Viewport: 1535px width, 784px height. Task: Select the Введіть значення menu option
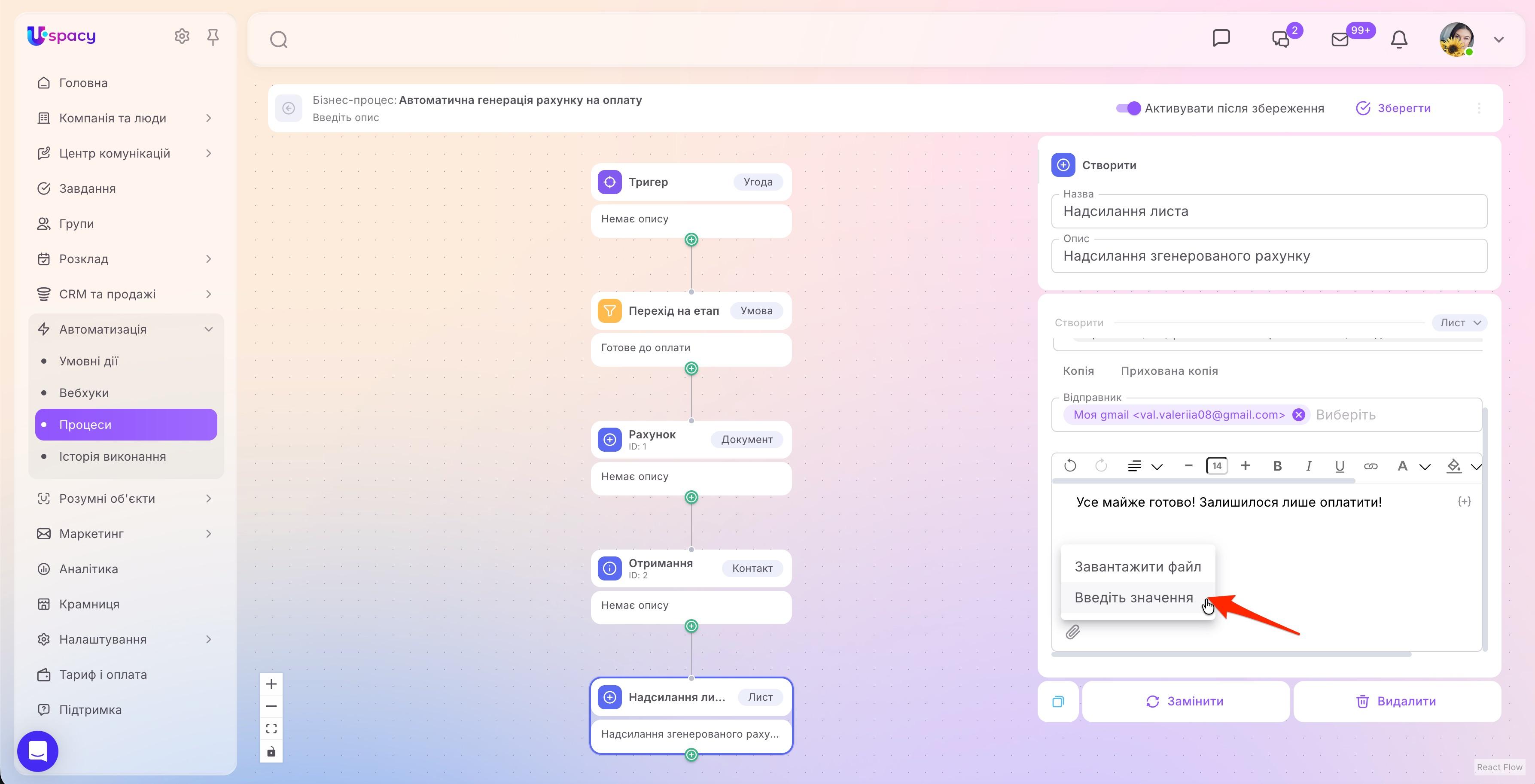(1138, 598)
